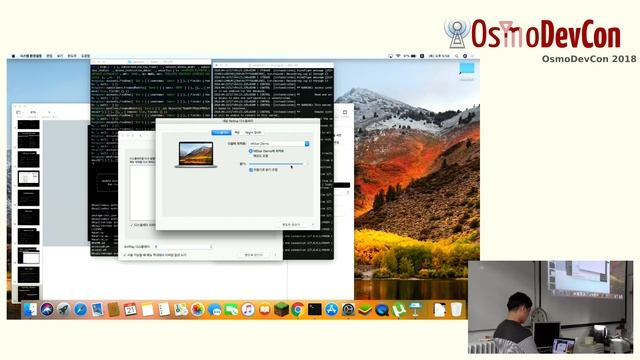Open the AirPlay Display dropdown in front dialog
The image size is (640, 360).
click(x=280, y=144)
